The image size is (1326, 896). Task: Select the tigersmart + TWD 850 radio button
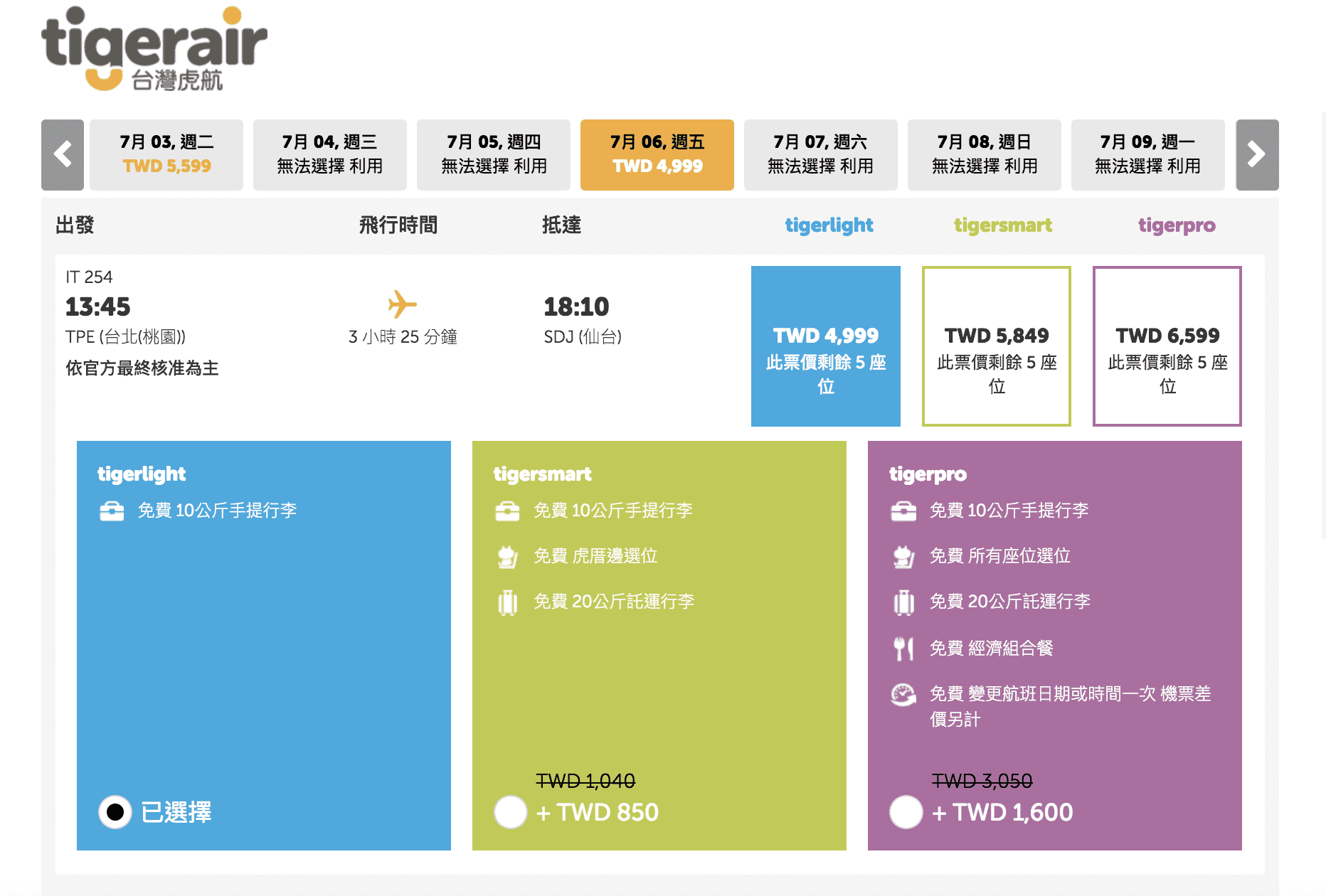511,812
